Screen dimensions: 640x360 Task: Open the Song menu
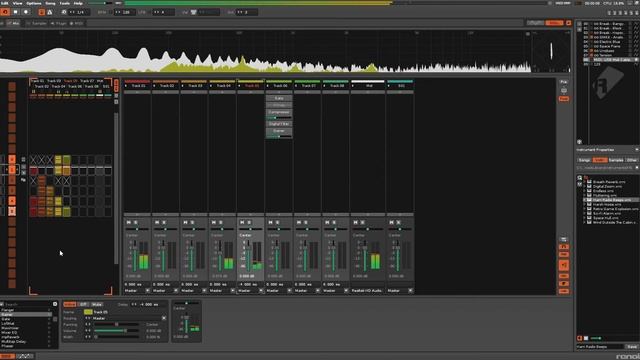point(50,3)
